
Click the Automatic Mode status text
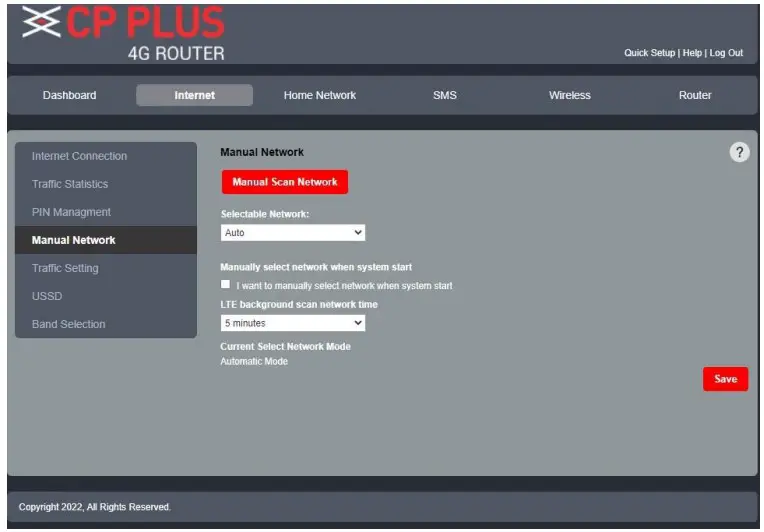point(254,361)
